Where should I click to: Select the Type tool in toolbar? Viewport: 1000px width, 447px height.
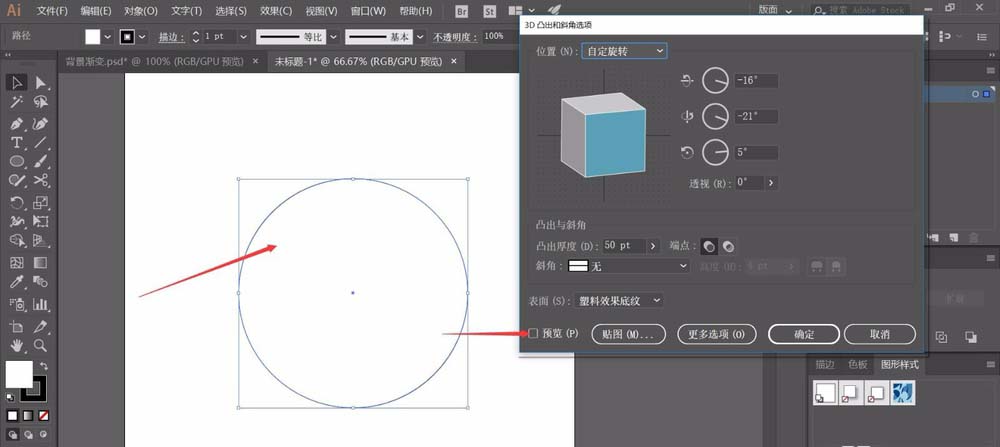point(17,143)
